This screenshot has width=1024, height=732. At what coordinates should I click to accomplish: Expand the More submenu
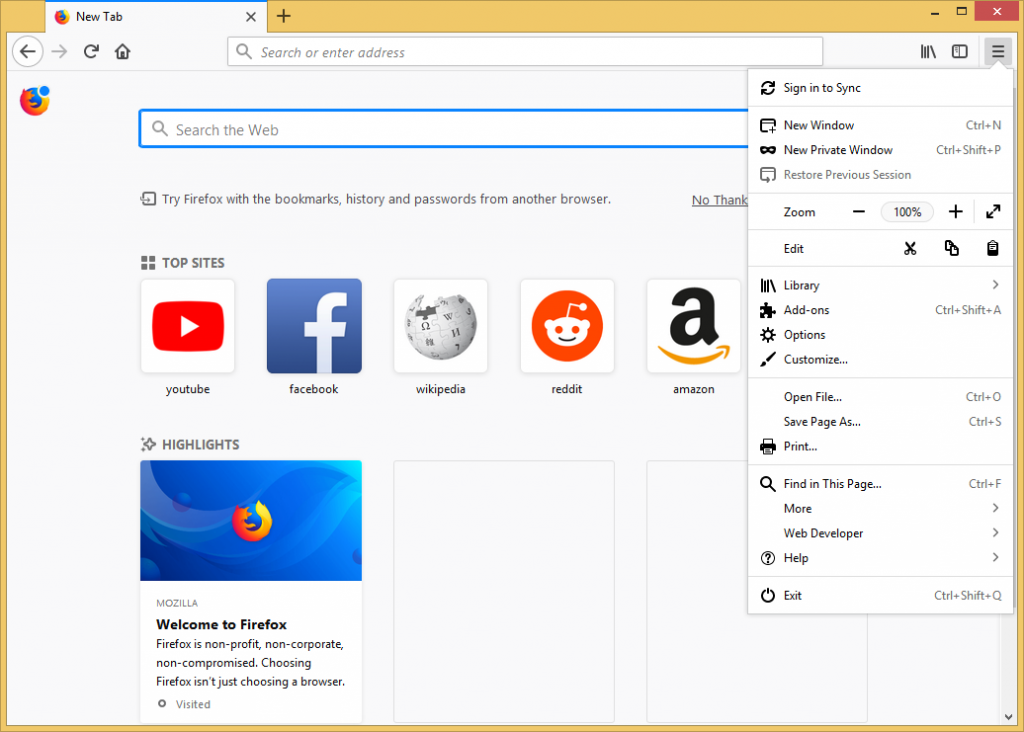pyautogui.click(x=880, y=508)
